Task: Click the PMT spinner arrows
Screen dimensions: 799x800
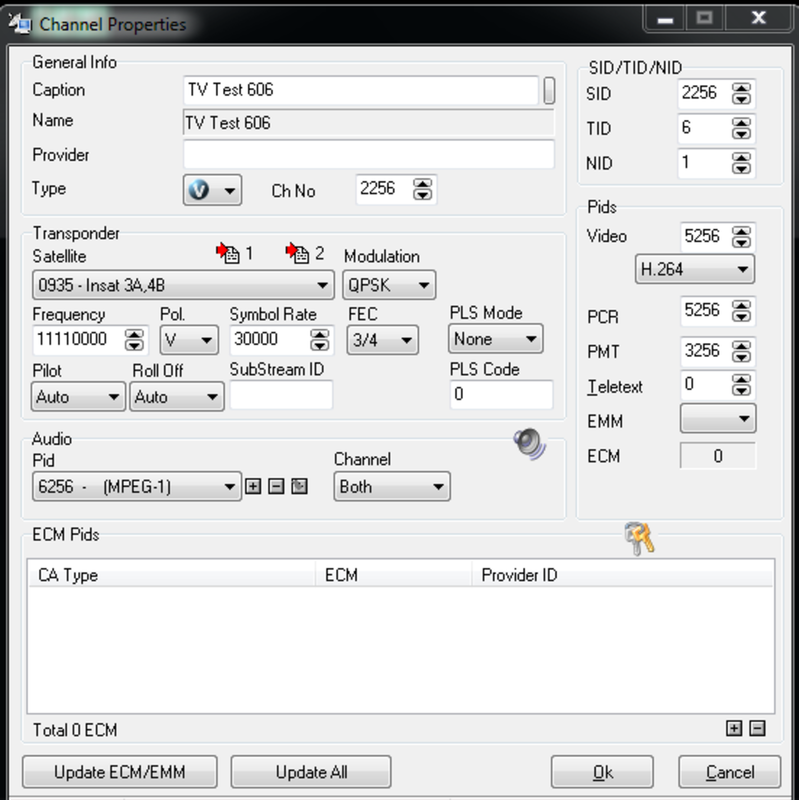Action: tap(741, 352)
